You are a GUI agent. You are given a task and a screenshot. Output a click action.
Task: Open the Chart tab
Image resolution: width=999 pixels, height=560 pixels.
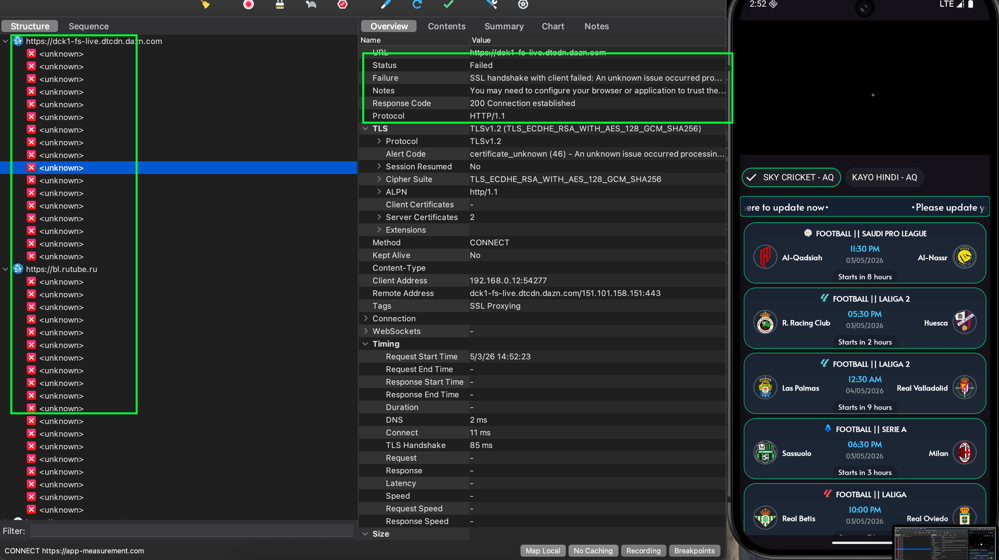click(x=553, y=26)
